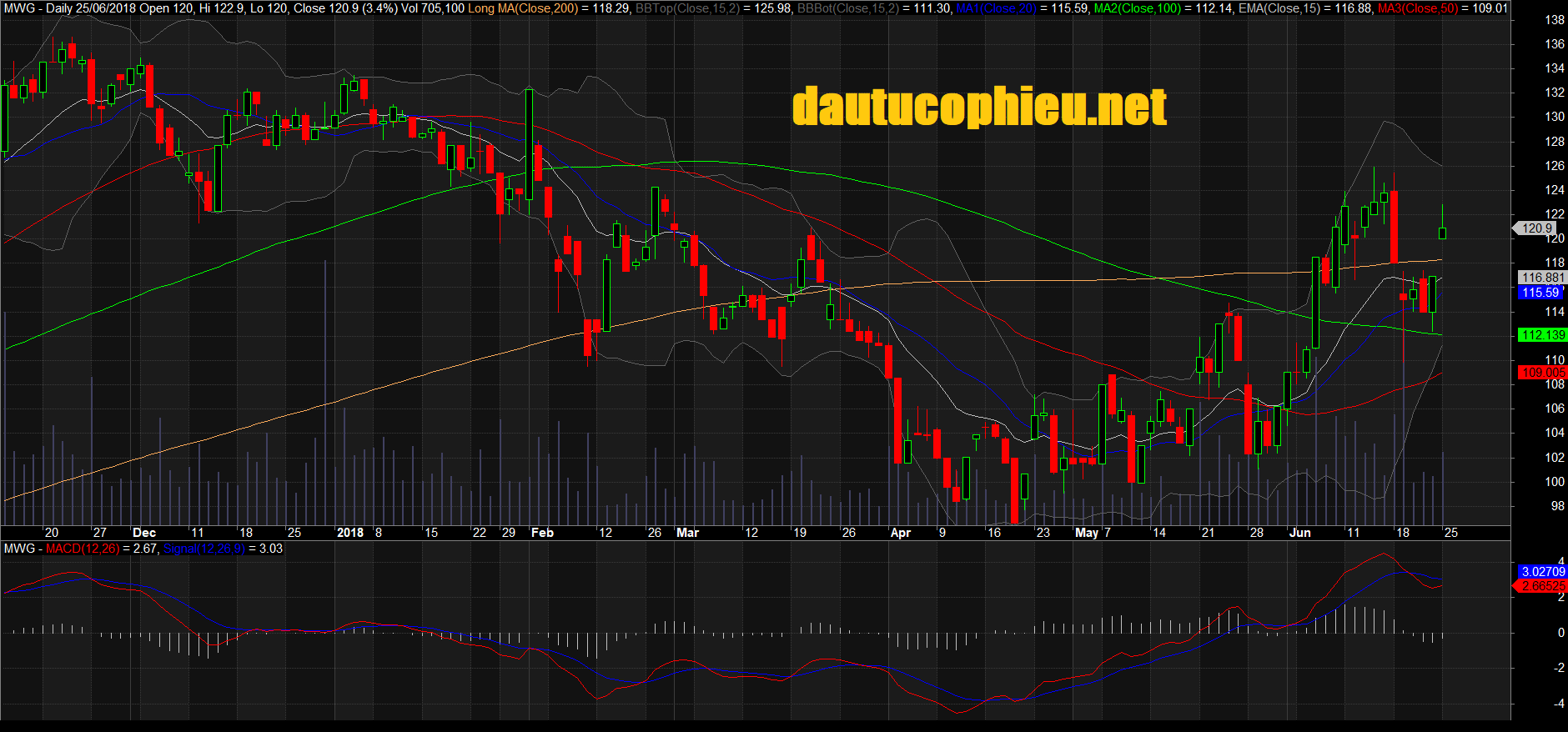
Task: Select the Signal(12,26,9) indicator label
Action: (204, 549)
